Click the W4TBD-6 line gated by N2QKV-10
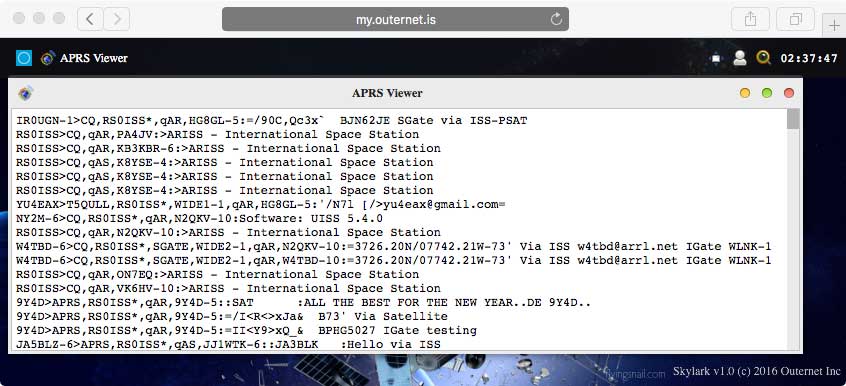This screenshot has width=846, height=386. click(393, 247)
